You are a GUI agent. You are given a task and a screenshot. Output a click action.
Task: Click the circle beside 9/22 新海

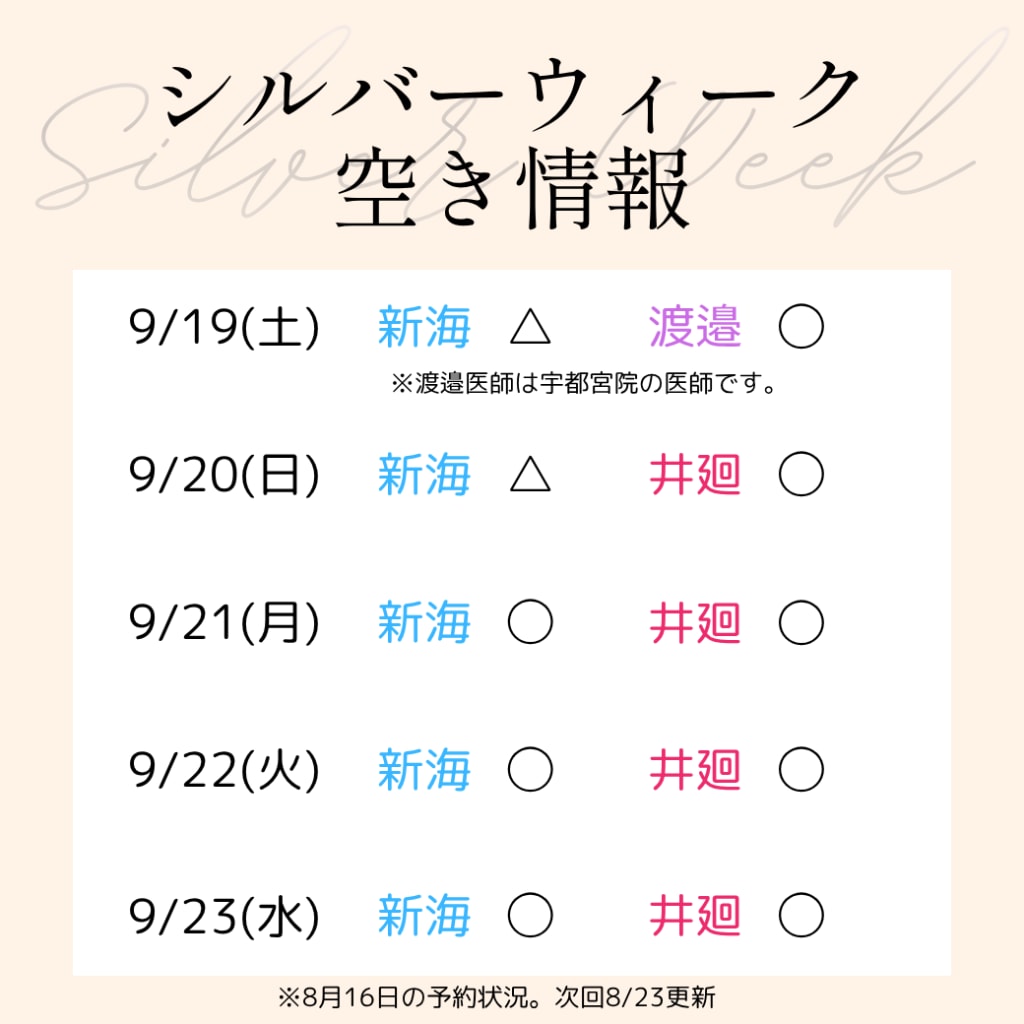pyautogui.click(x=530, y=769)
